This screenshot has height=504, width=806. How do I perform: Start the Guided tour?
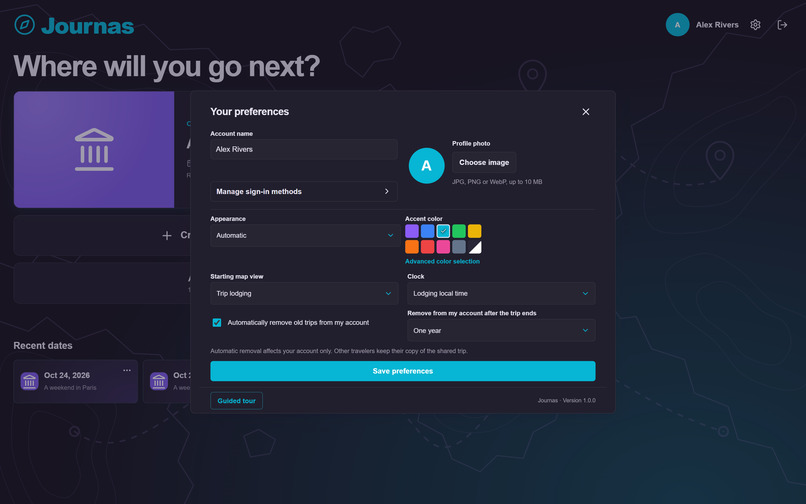[x=236, y=401]
